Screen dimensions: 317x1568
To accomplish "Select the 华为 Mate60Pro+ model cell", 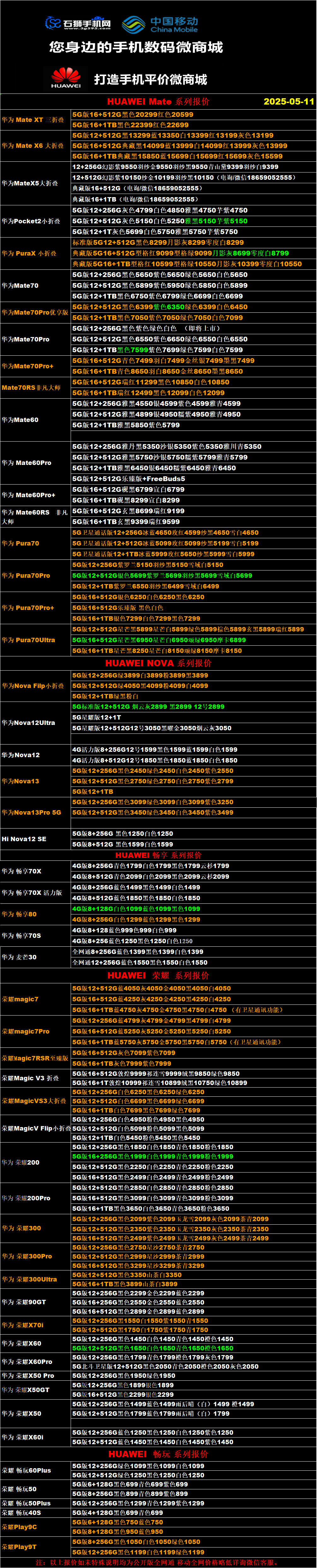I will (x=35, y=495).
